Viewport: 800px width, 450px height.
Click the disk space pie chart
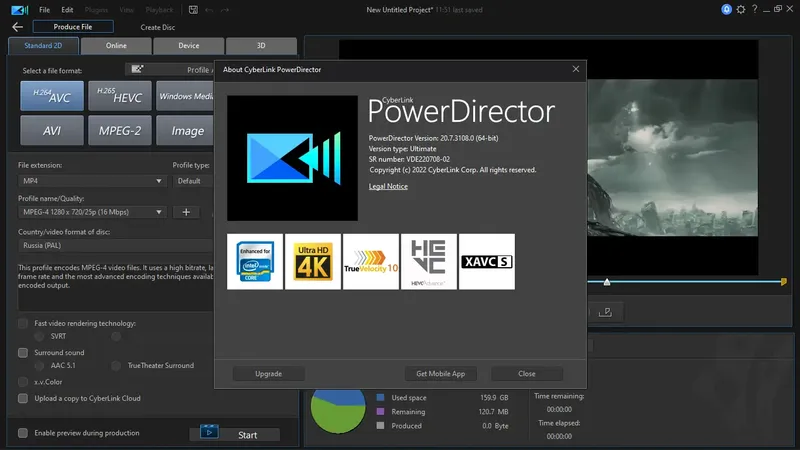click(x=338, y=411)
